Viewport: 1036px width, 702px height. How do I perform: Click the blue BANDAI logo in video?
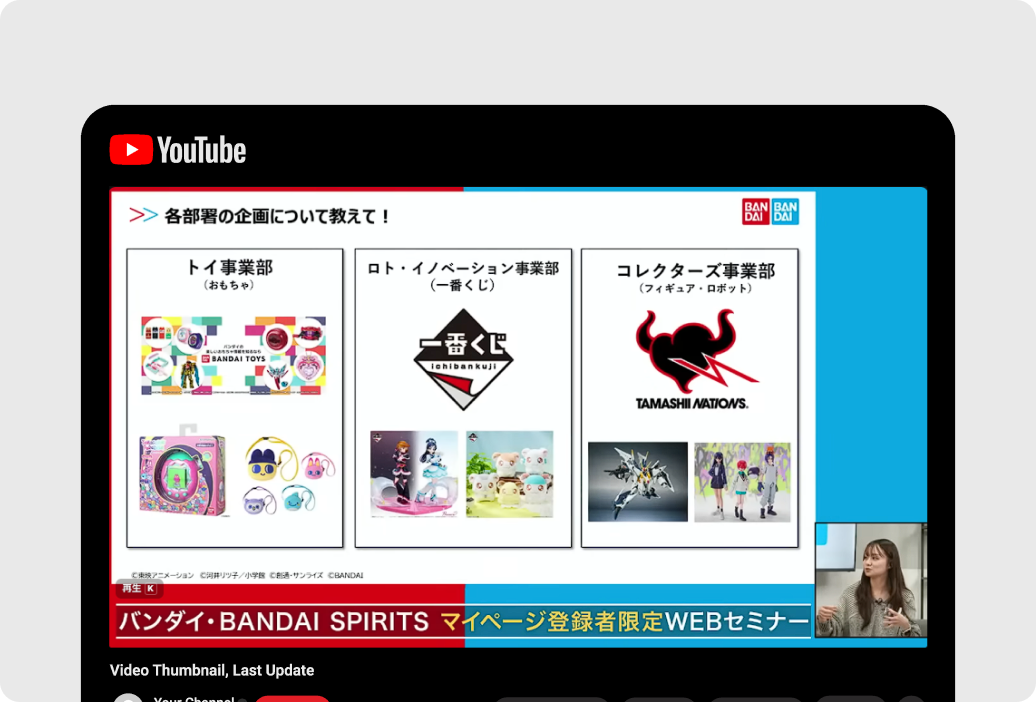tap(785, 212)
